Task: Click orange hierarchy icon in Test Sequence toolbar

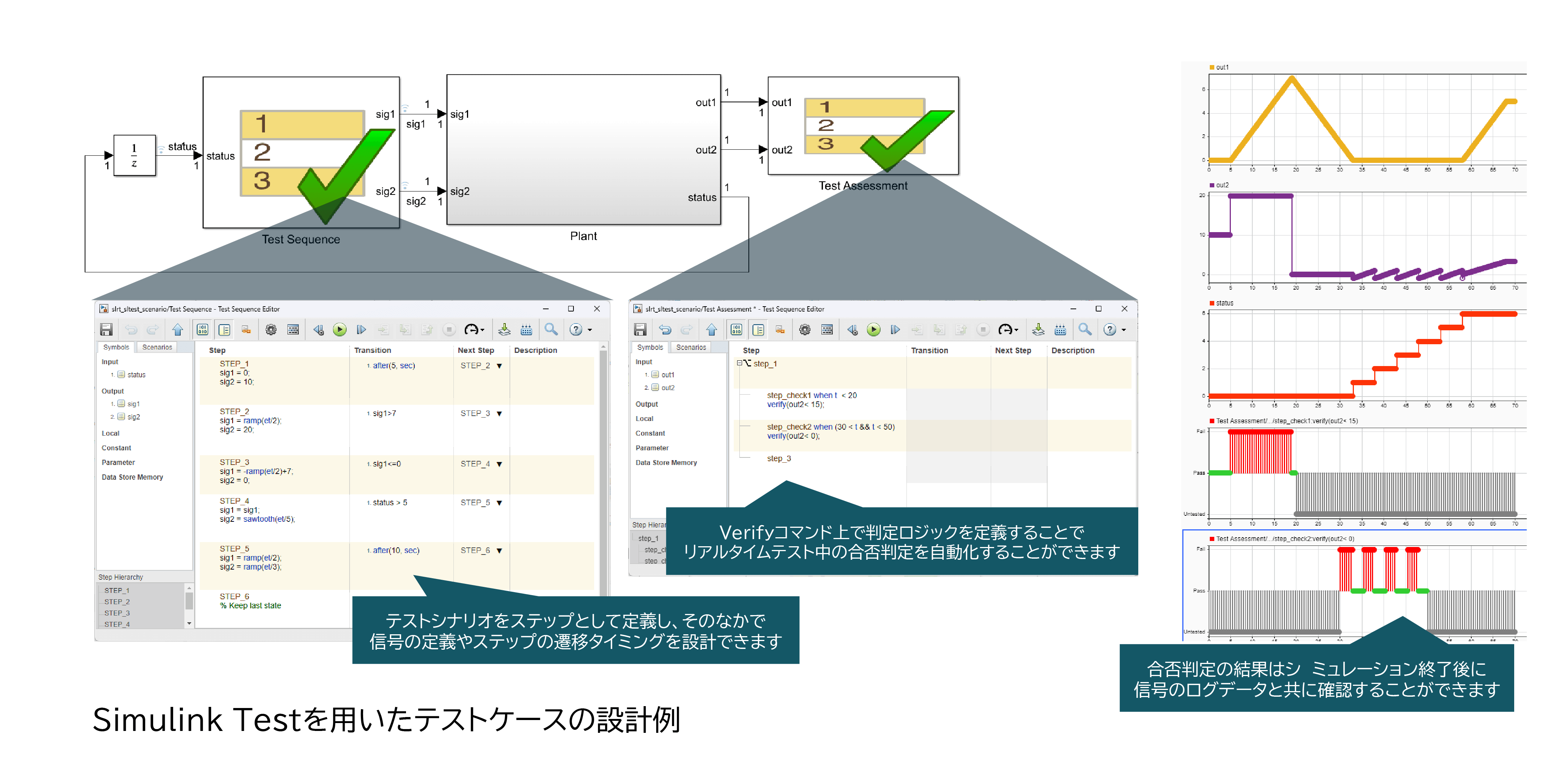Action: pos(246,329)
